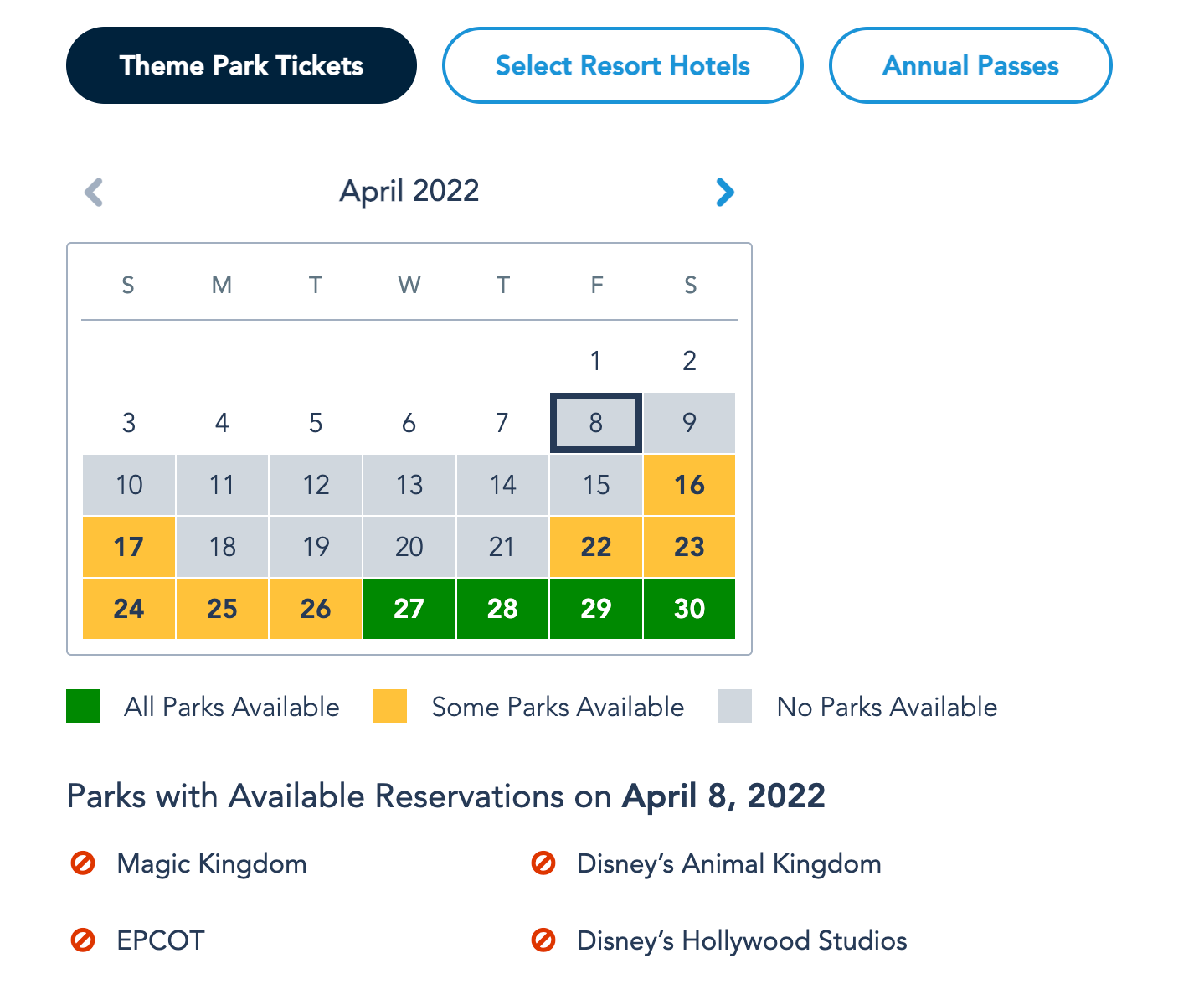
Task: Go to previous month with left chevron
Action: point(94,192)
